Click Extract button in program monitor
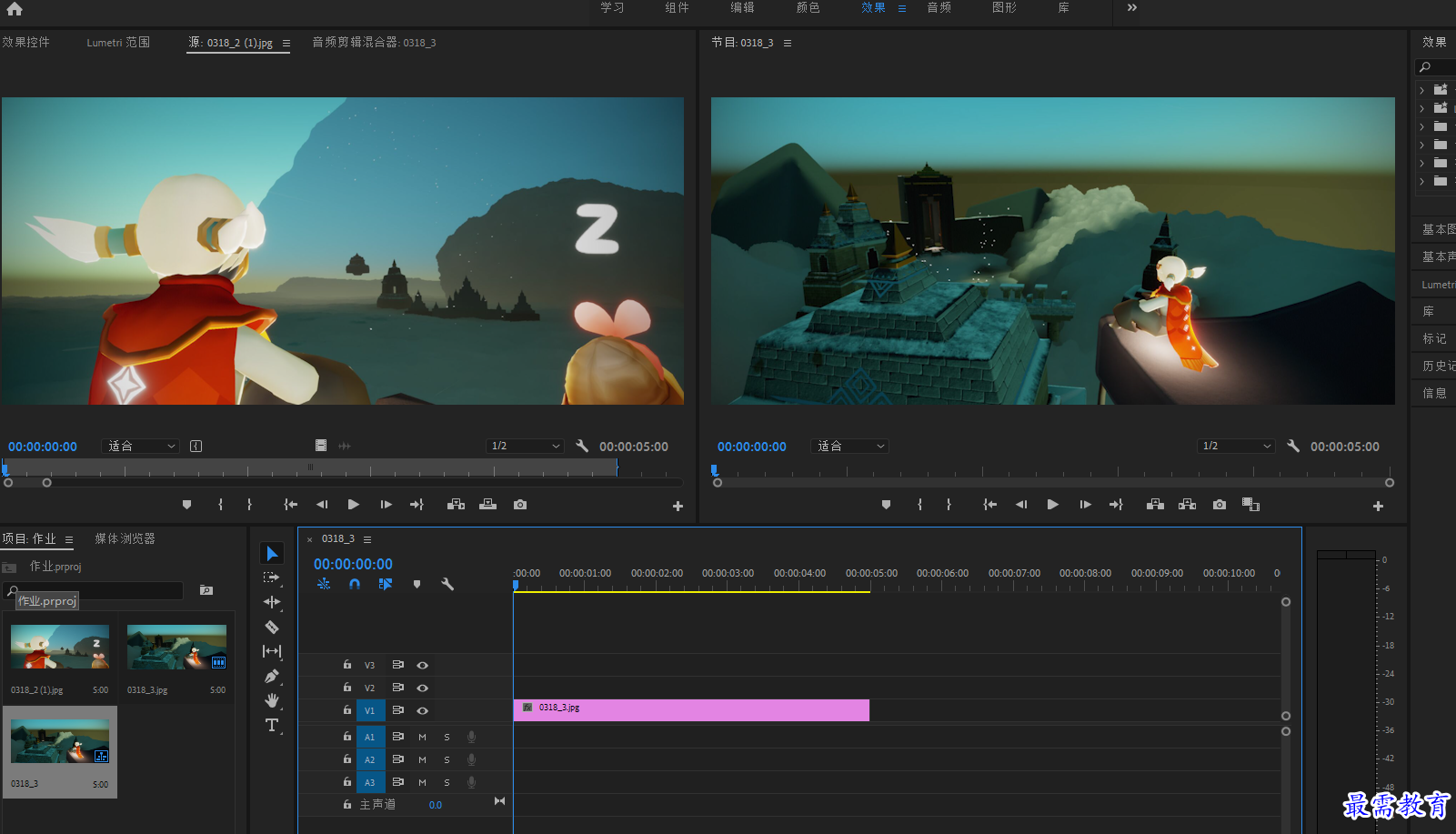 [x=1187, y=504]
